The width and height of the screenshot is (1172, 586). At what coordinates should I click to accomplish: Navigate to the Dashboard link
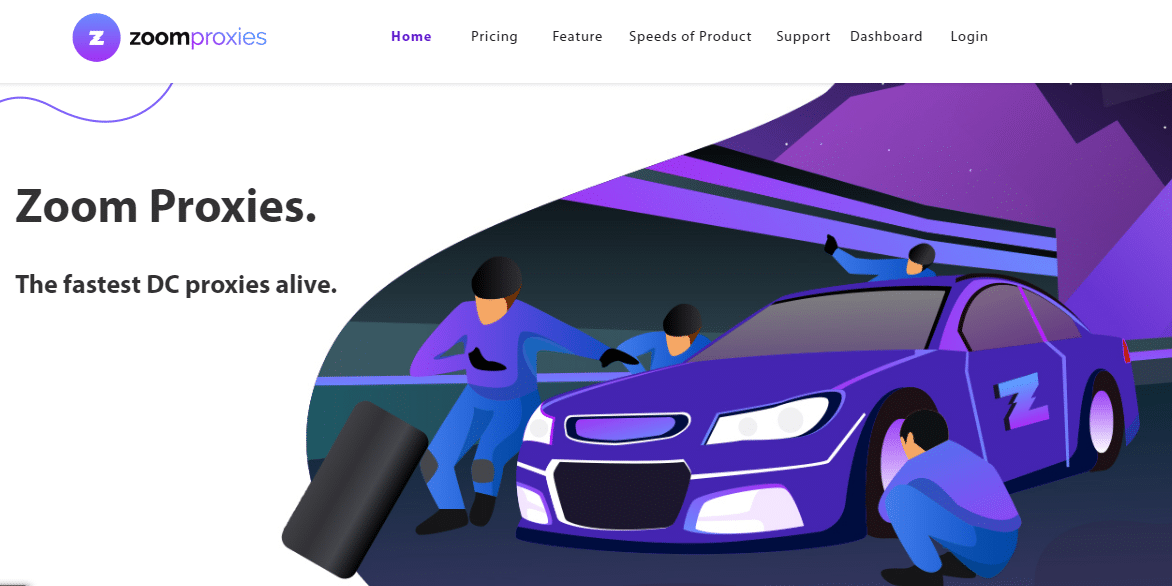(886, 36)
